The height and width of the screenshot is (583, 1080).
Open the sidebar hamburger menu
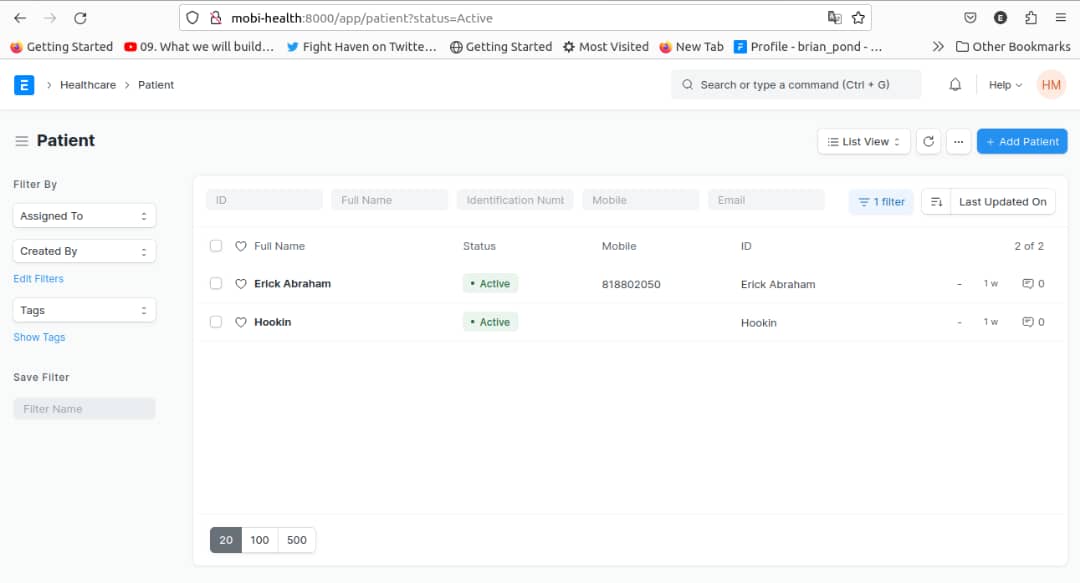[x=20, y=140]
